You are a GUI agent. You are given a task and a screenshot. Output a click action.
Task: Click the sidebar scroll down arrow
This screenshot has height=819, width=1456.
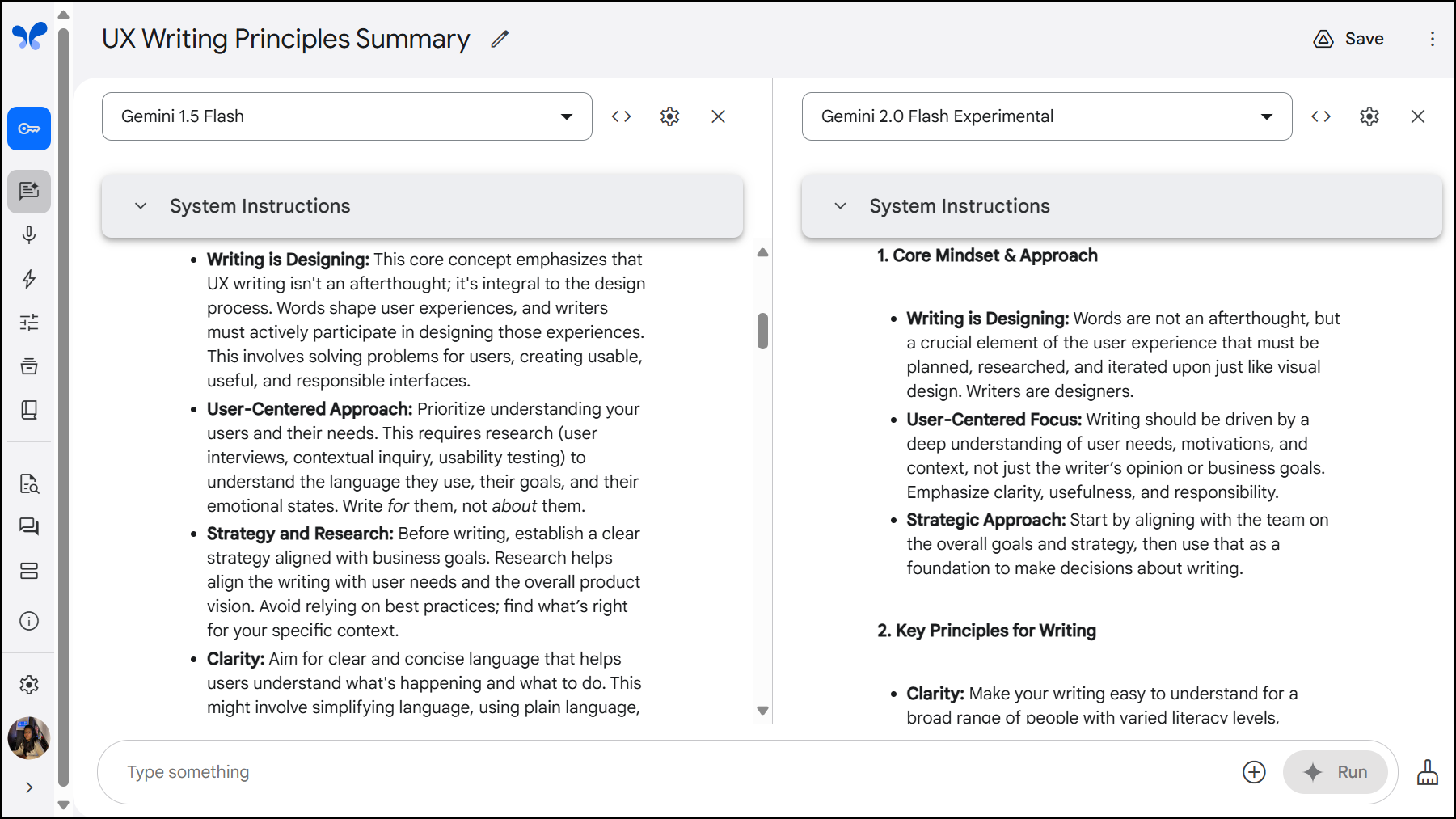(x=63, y=805)
